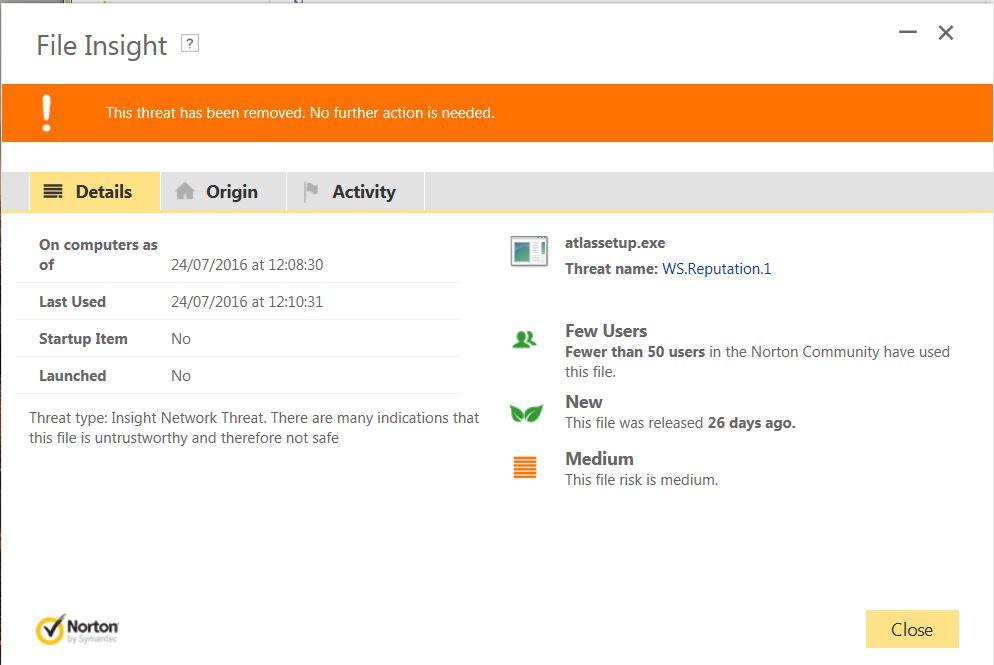Open the WS.Reputation.1 threat name link
Image resolution: width=994 pixels, height=665 pixels.
(x=716, y=269)
